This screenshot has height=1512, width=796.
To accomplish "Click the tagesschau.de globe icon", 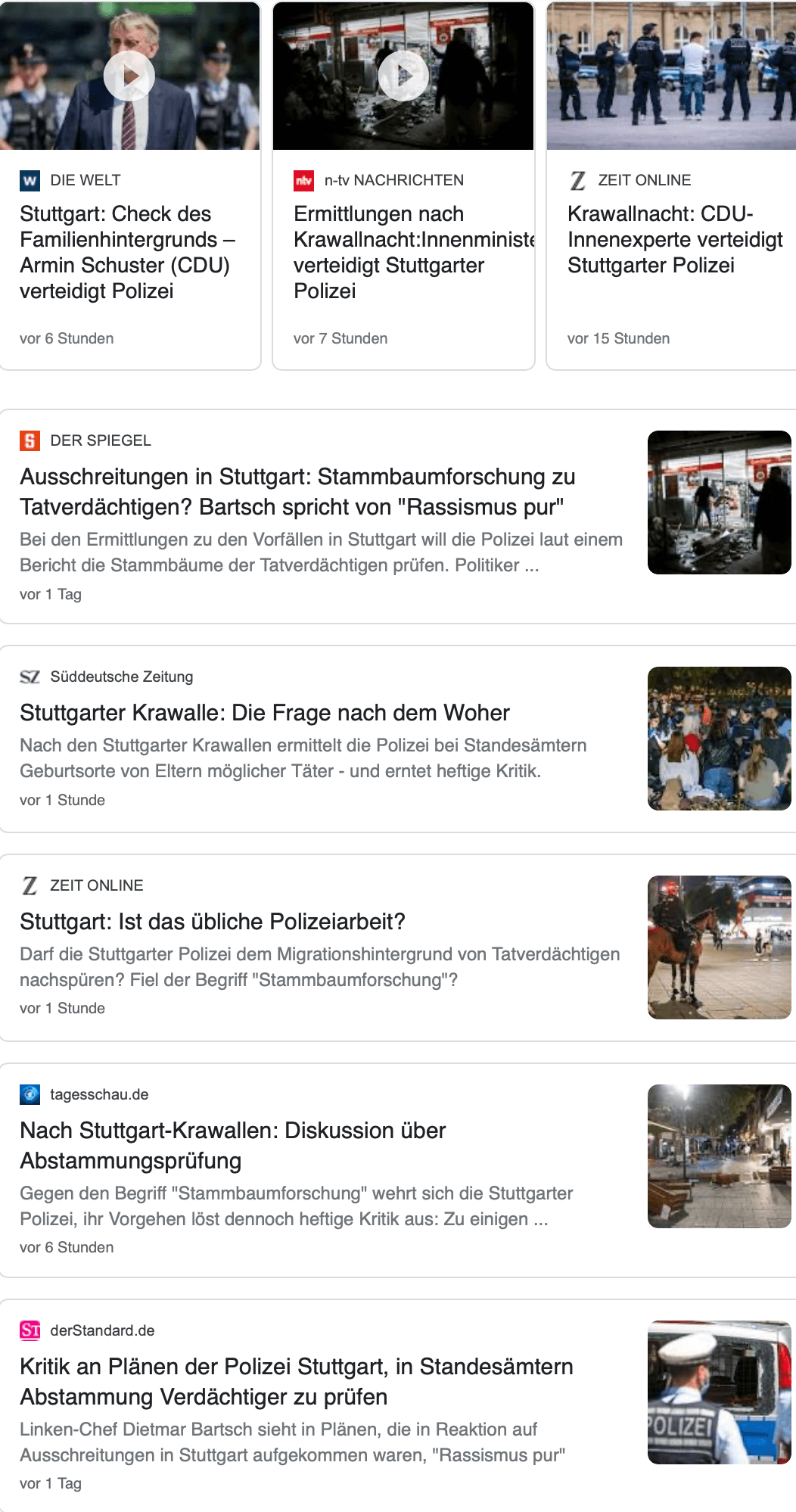I will click(30, 1094).
